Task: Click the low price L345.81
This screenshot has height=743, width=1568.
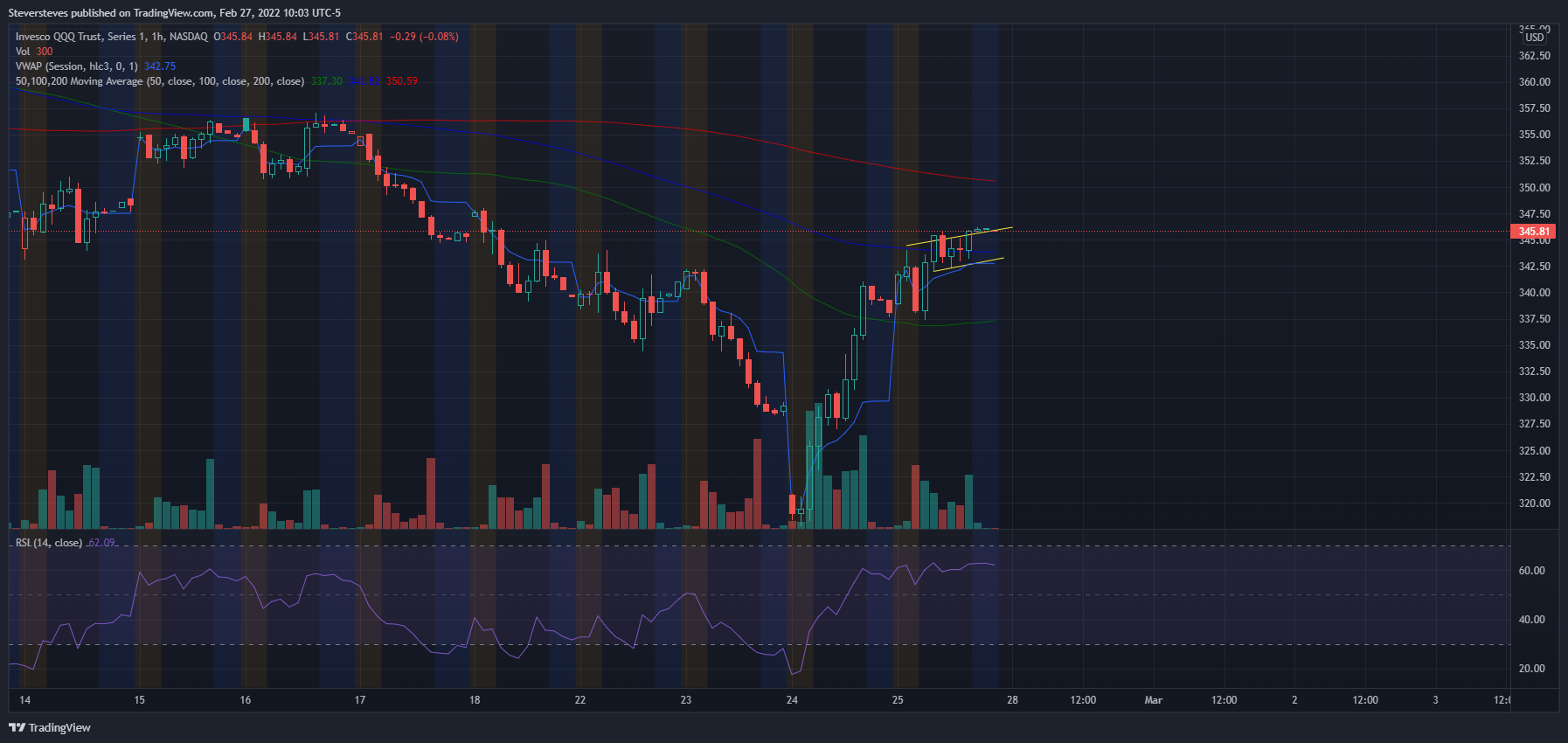Action: 321,37
